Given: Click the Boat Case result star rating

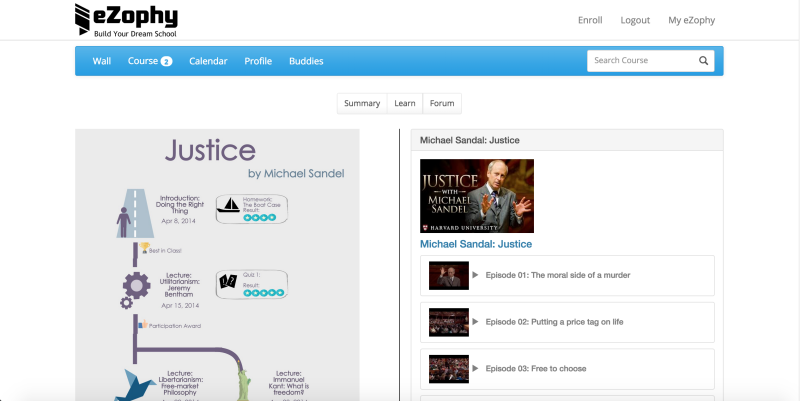Looking at the screenshot, I should click(x=260, y=217).
